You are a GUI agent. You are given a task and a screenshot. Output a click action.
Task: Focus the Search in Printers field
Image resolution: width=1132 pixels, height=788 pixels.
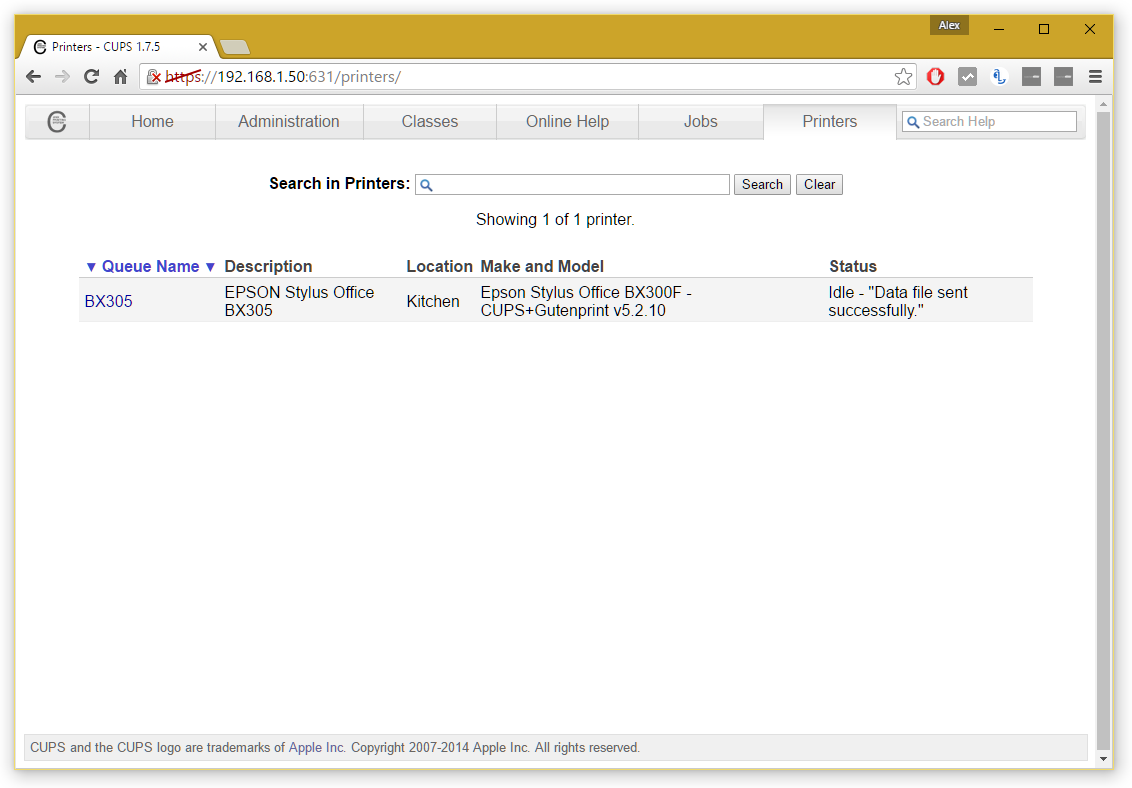(572, 185)
